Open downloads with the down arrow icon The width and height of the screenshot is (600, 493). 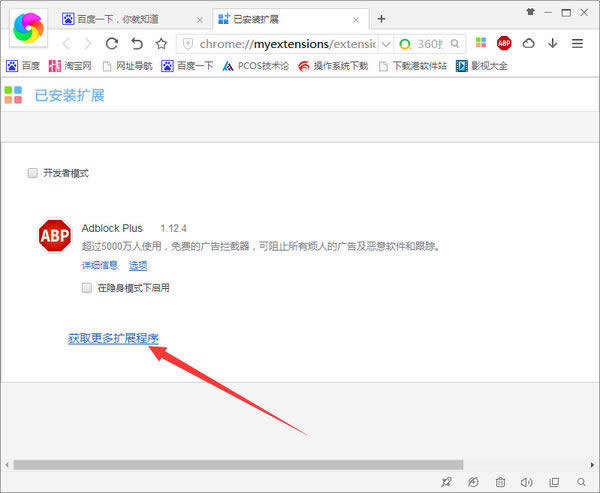[x=552, y=43]
